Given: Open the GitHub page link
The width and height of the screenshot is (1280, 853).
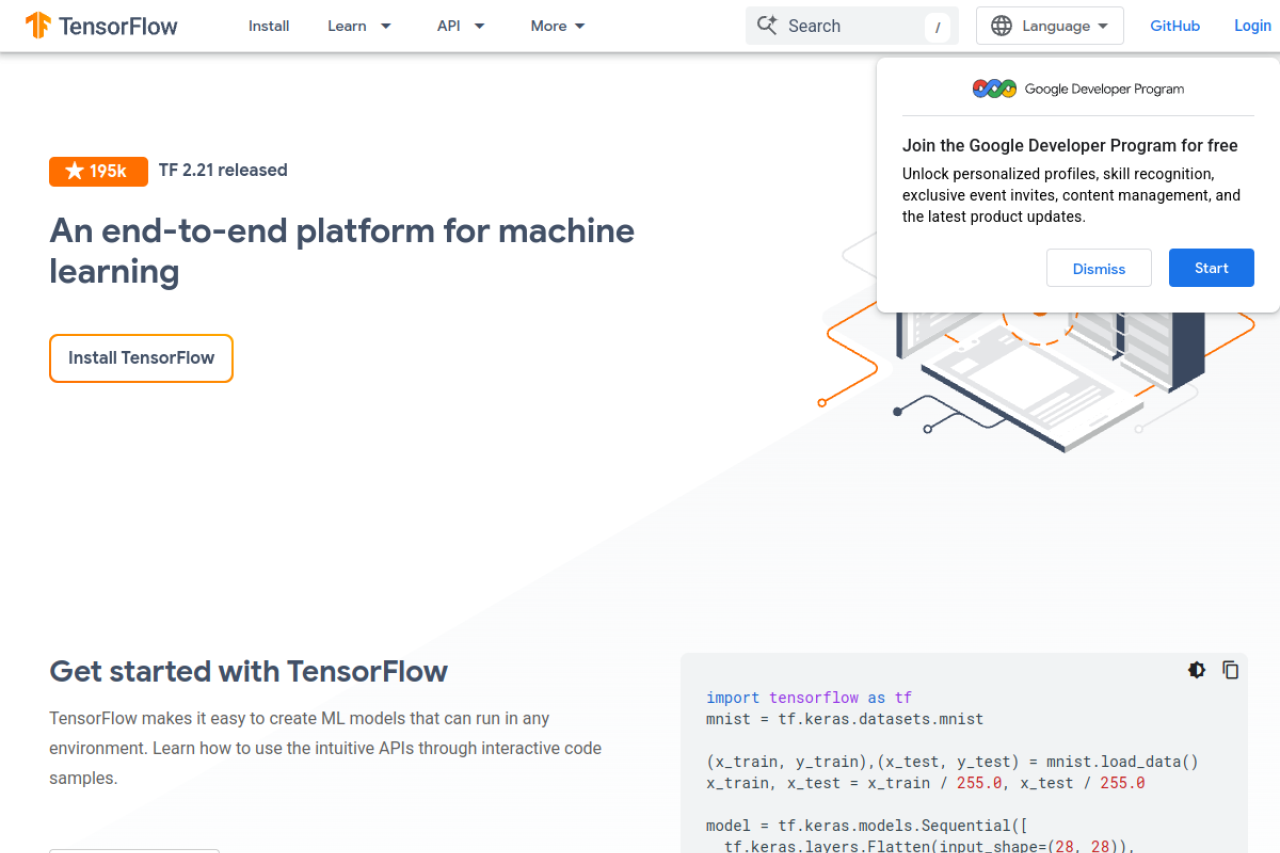Looking at the screenshot, I should click(1175, 25).
